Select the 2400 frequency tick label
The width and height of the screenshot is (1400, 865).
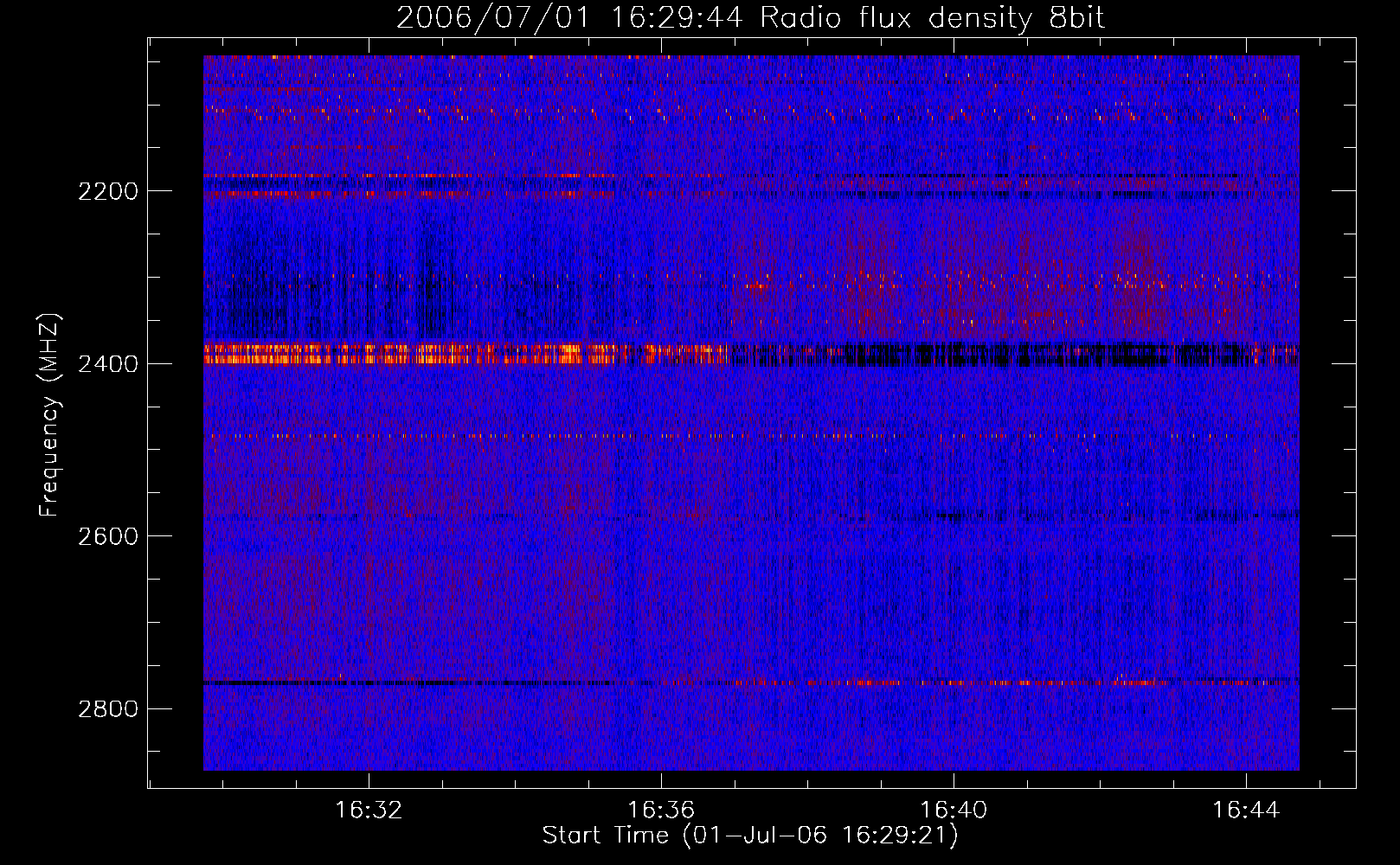(x=108, y=364)
